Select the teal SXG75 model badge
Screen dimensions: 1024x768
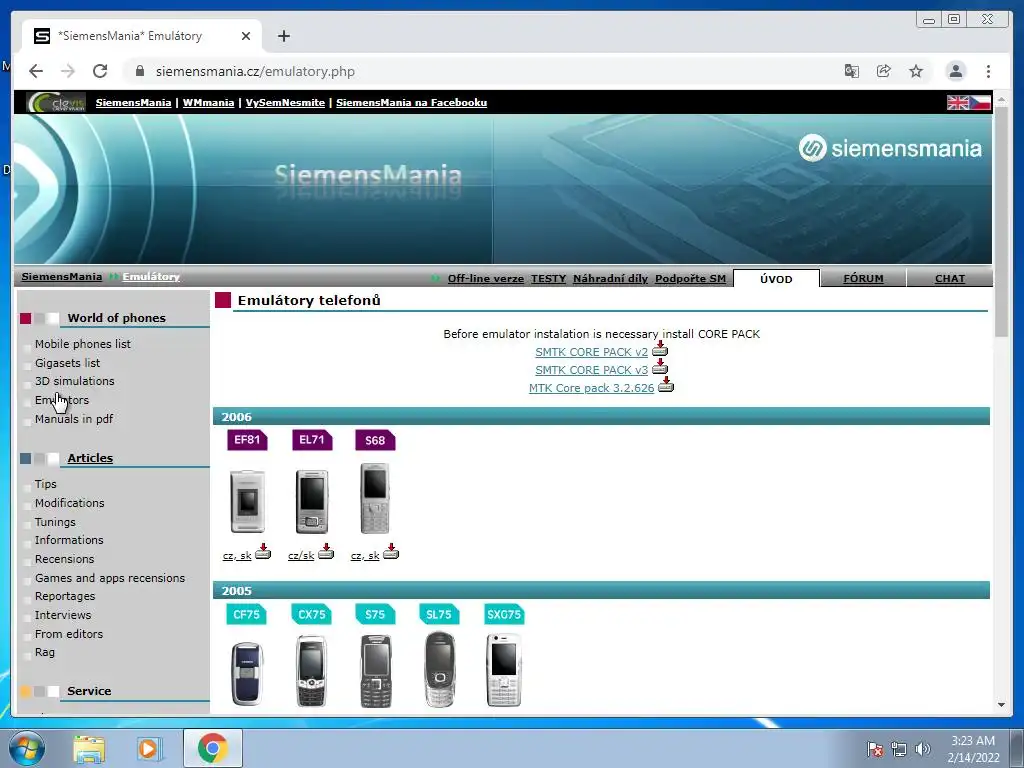[x=504, y=615]
